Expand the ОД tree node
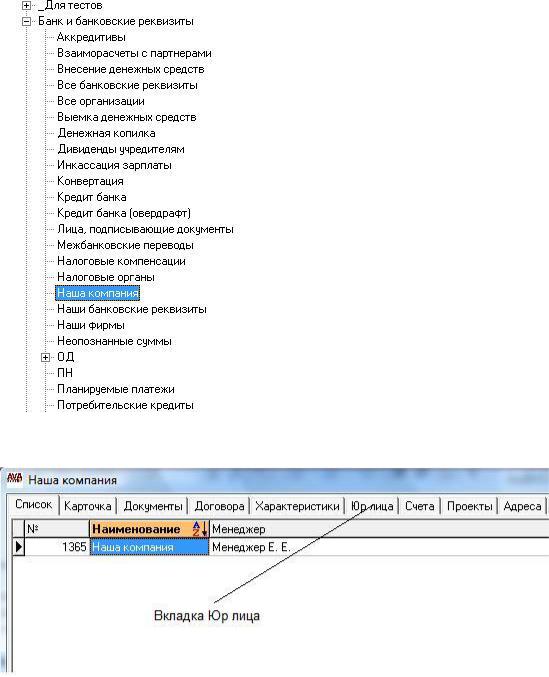This screenshot has height=677, width=549. [x=45, y=357]
